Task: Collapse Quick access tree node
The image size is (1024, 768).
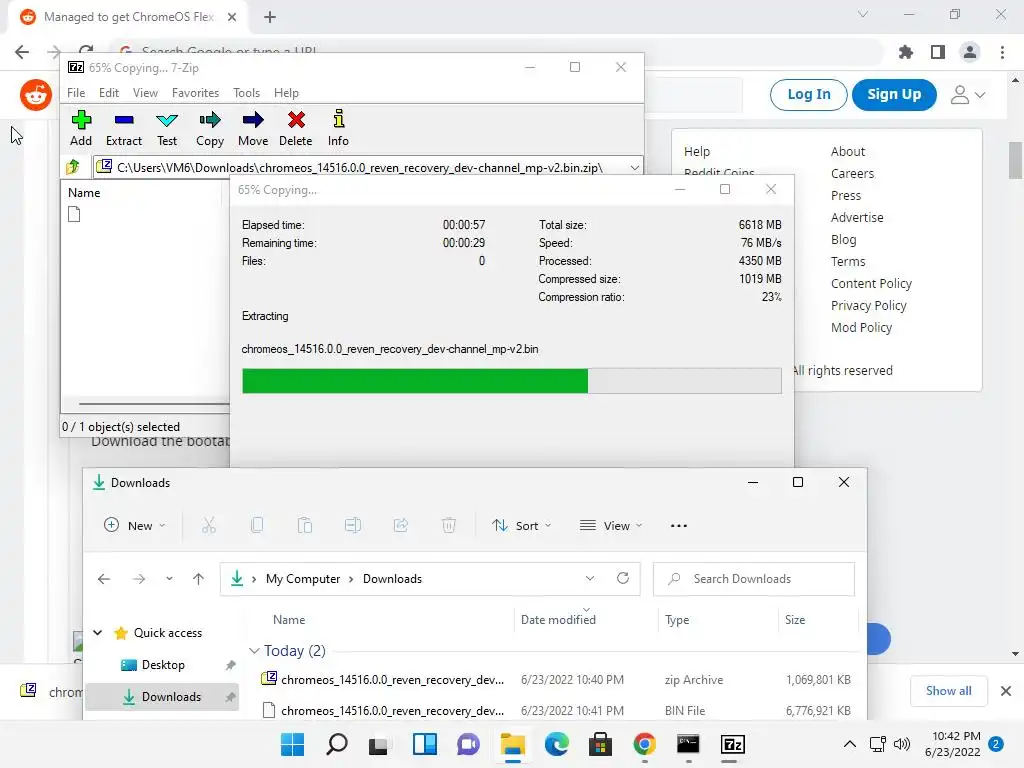Action: tap(98, 633)
